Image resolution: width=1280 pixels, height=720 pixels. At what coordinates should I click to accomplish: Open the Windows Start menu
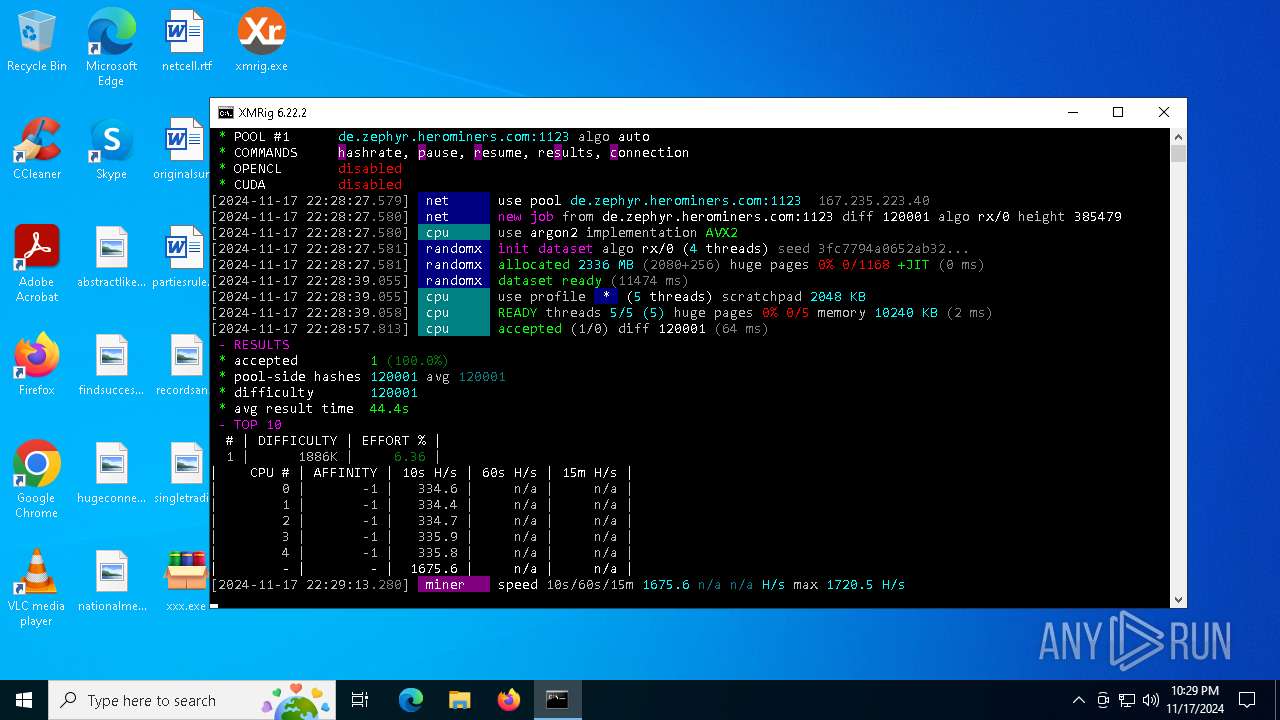pos(24,700)
